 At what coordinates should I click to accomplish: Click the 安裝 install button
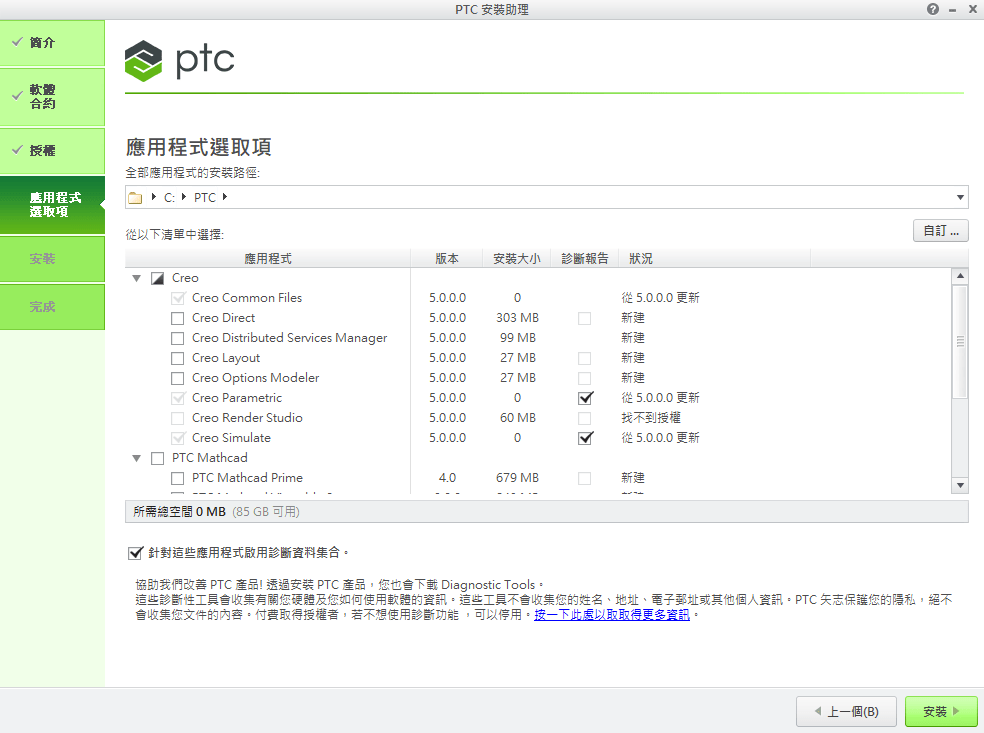(940, 712)
